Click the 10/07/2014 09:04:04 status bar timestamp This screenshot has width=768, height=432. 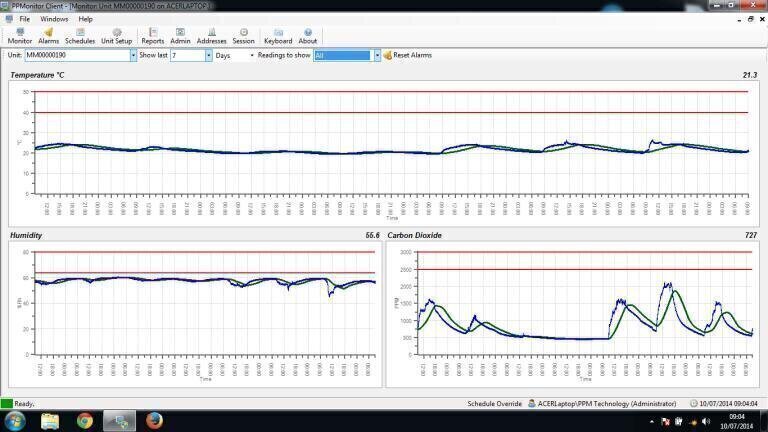pyautogui.click(x=728, y=404)
